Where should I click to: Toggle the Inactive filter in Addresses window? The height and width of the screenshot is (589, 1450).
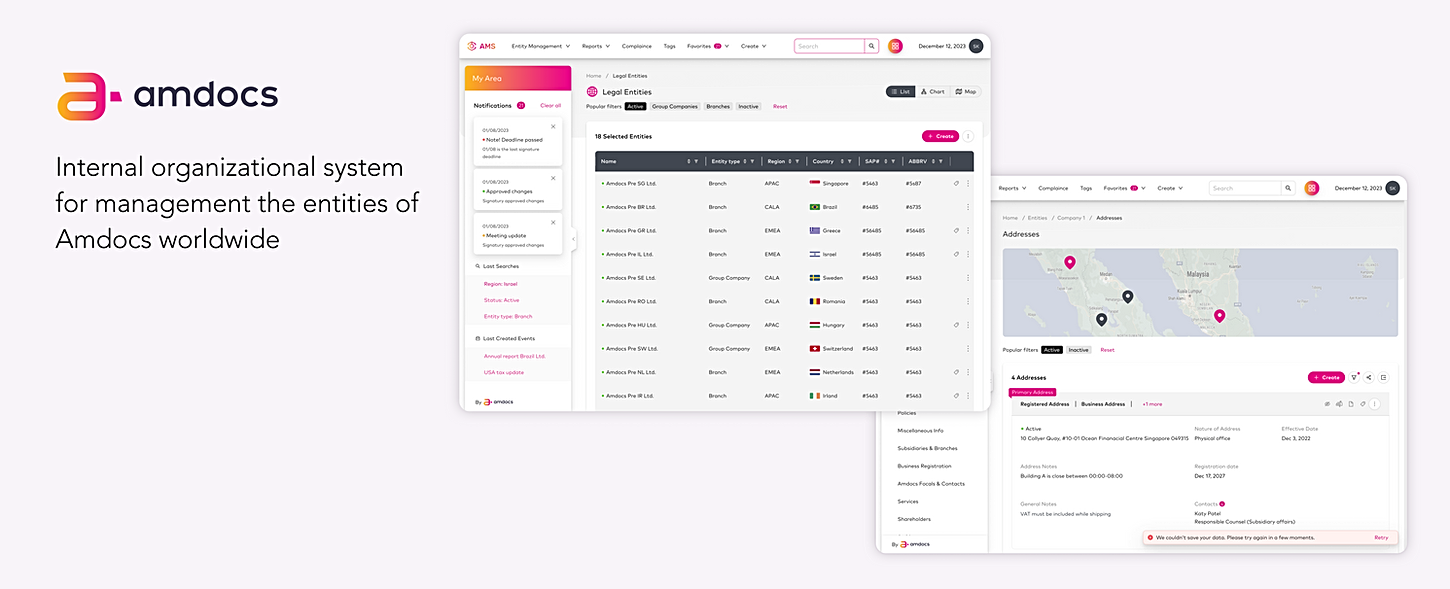1078,350
